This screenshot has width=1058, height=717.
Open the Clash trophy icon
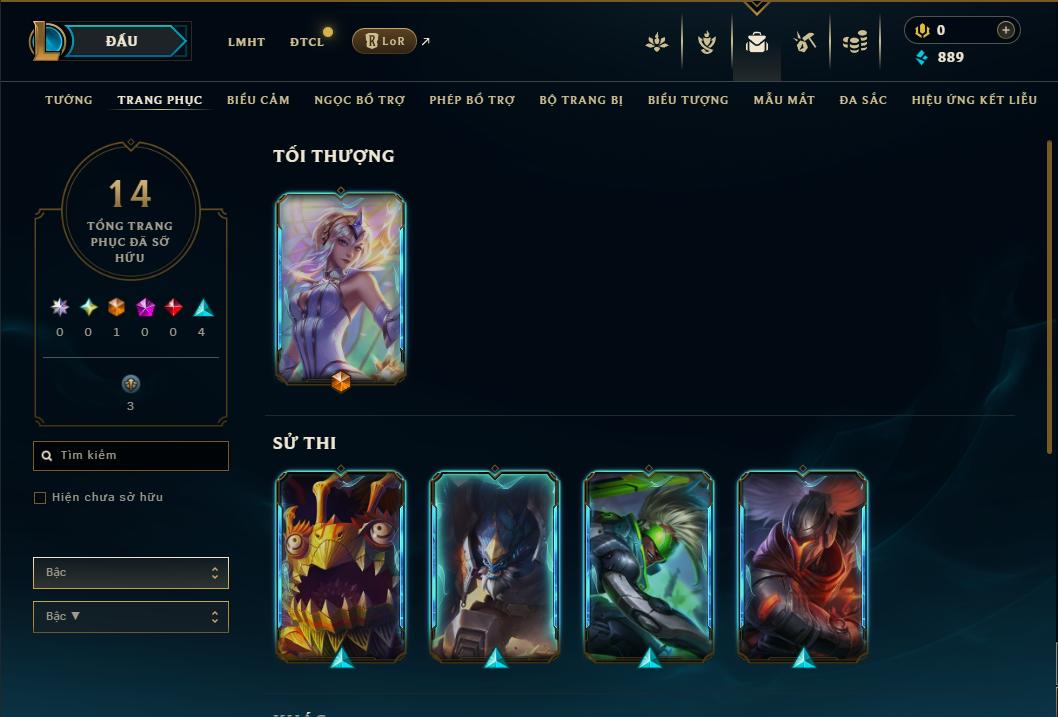point(706,42)
